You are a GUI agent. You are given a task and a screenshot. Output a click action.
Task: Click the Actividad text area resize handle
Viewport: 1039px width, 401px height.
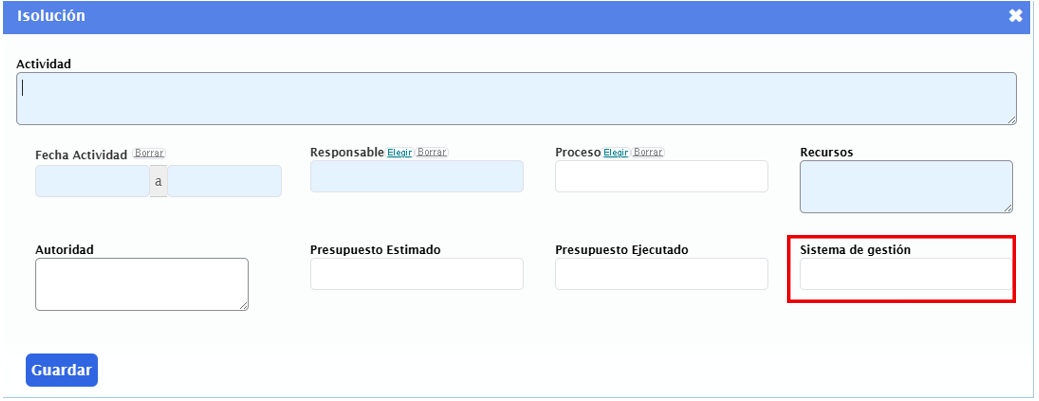(1012, 120)
